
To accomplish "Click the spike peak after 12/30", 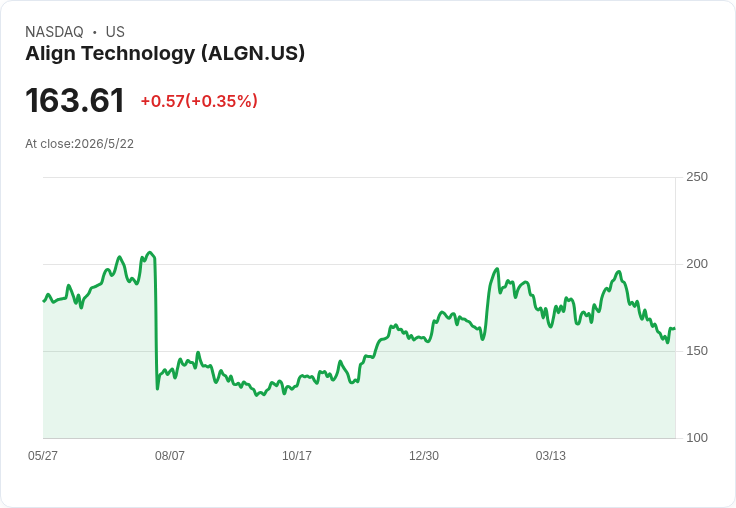I will coord(497,269).
